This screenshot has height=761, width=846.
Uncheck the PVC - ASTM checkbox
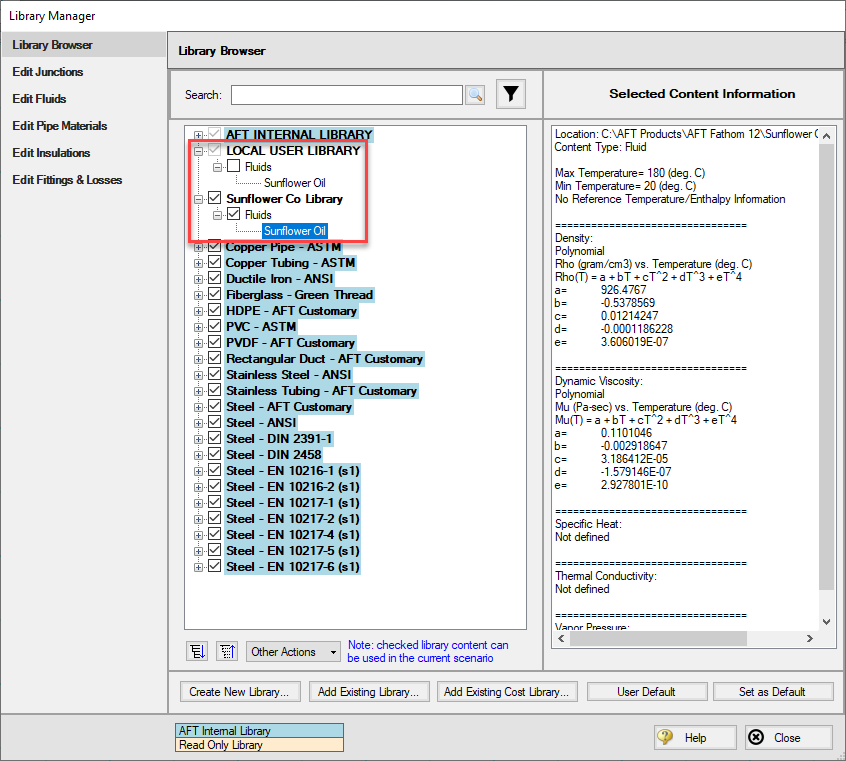click(215, 326)
